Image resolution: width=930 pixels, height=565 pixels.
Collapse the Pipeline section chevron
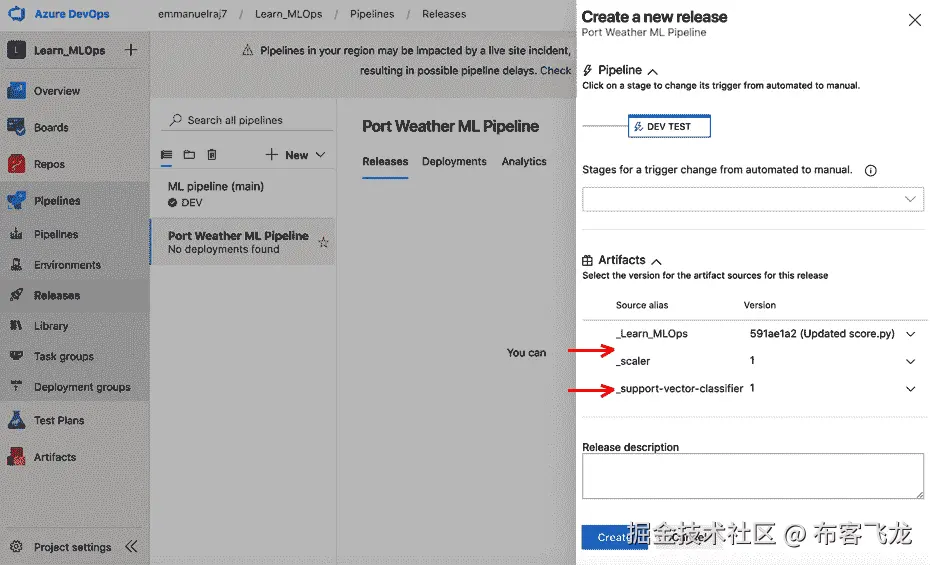click(x=653, y=72)
